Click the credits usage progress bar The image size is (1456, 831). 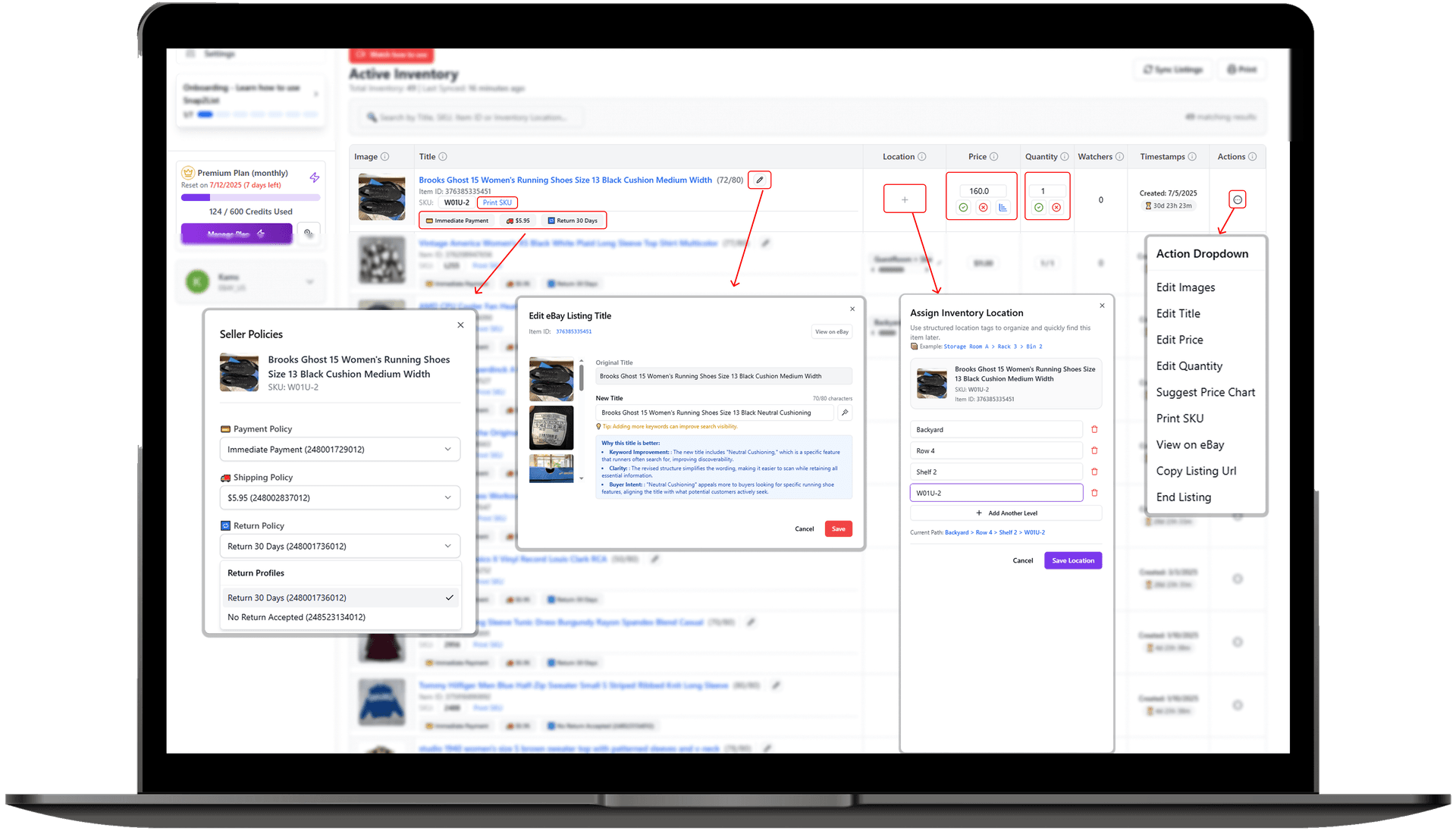250,197
